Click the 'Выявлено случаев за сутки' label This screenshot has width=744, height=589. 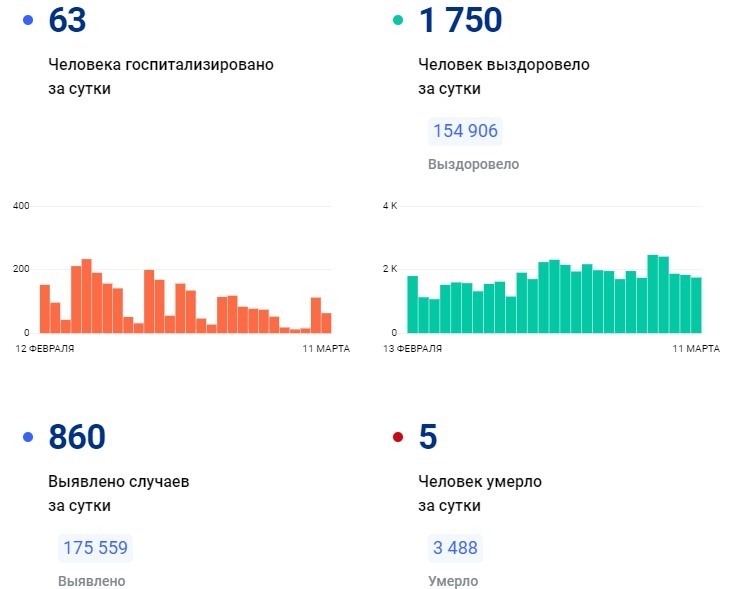click(x=119, y=493)
